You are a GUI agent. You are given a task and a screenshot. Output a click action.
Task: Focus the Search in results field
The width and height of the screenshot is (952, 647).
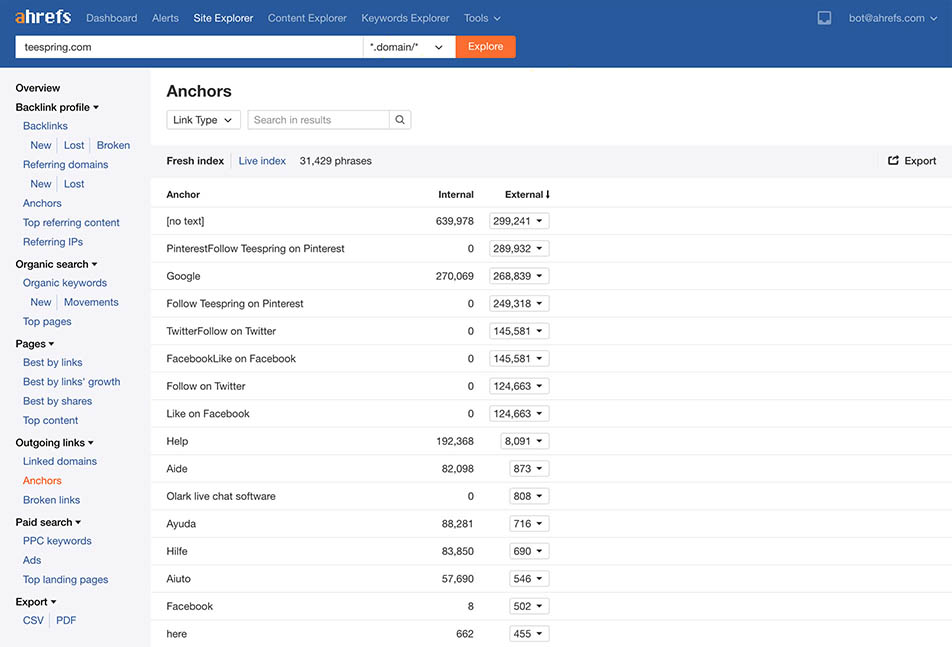tap(318, 120)
